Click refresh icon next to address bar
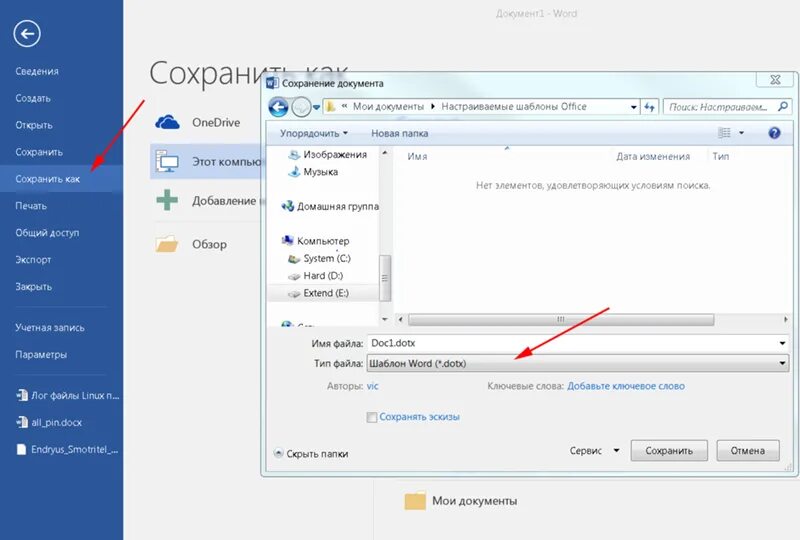Viewport: 800px width, 540px height. 649,107
